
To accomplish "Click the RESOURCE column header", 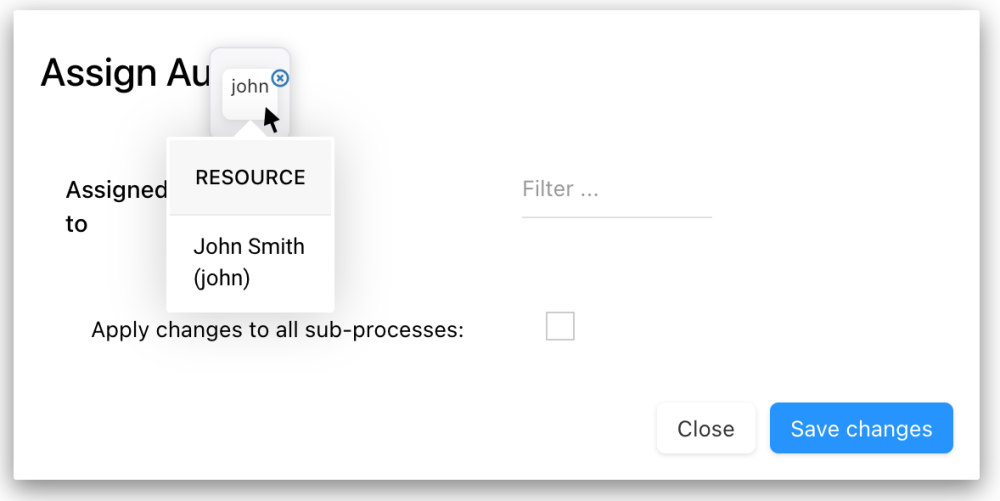I will pos(250,178).
